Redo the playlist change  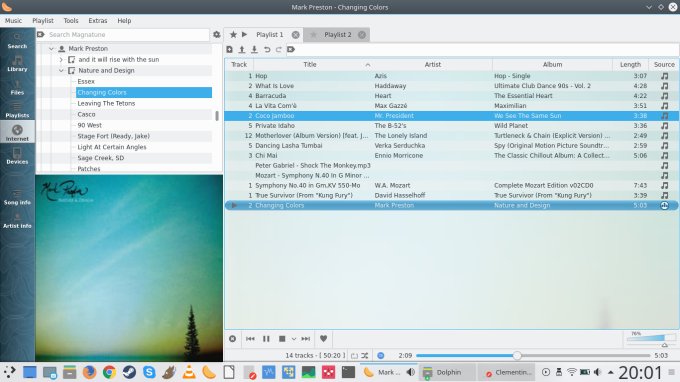[279, 49]
